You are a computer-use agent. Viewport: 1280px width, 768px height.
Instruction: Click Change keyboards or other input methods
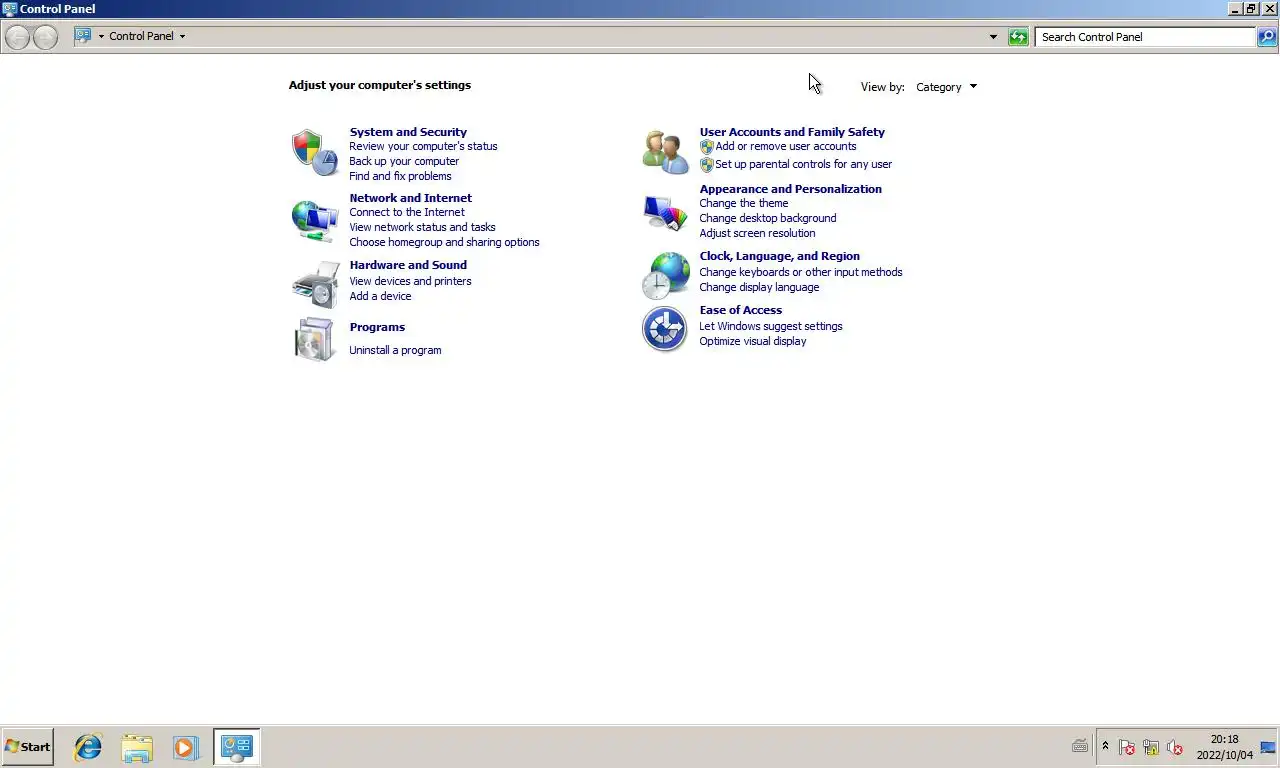click(800, 272)
